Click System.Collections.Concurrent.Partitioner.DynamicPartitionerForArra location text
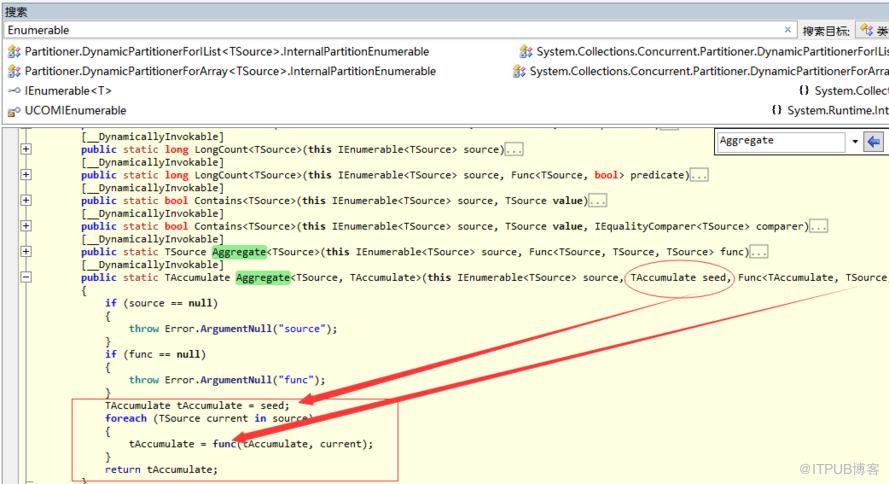889x484 pixels. click(x=709, y=71)
